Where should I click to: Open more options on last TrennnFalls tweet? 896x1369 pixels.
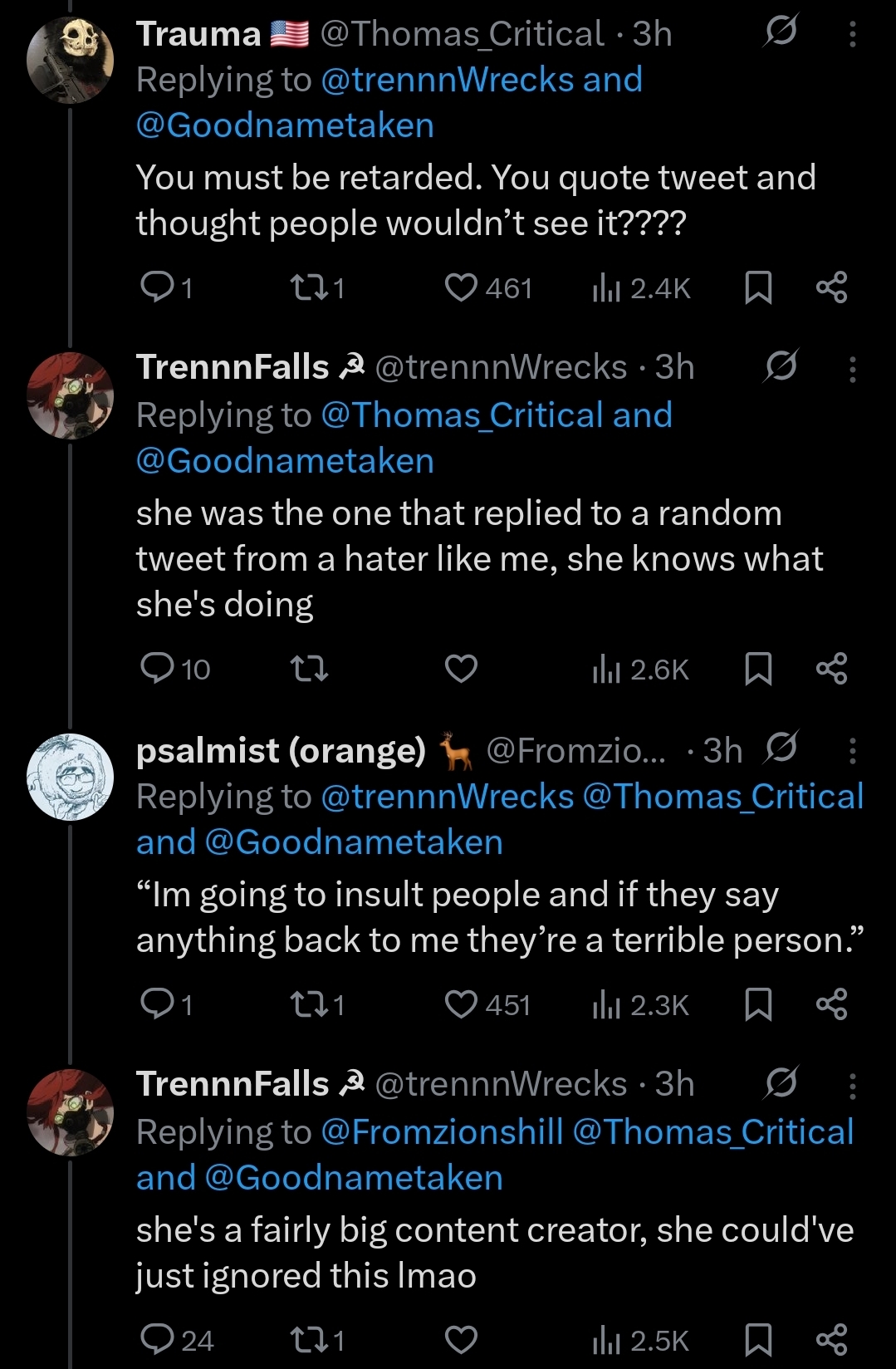(852, 1086)
